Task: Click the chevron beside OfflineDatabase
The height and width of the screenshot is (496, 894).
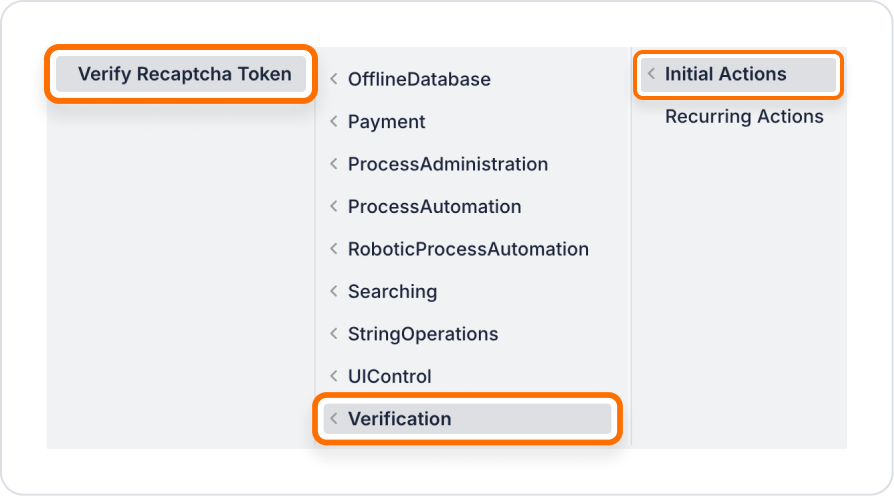Action: point(334,79)
